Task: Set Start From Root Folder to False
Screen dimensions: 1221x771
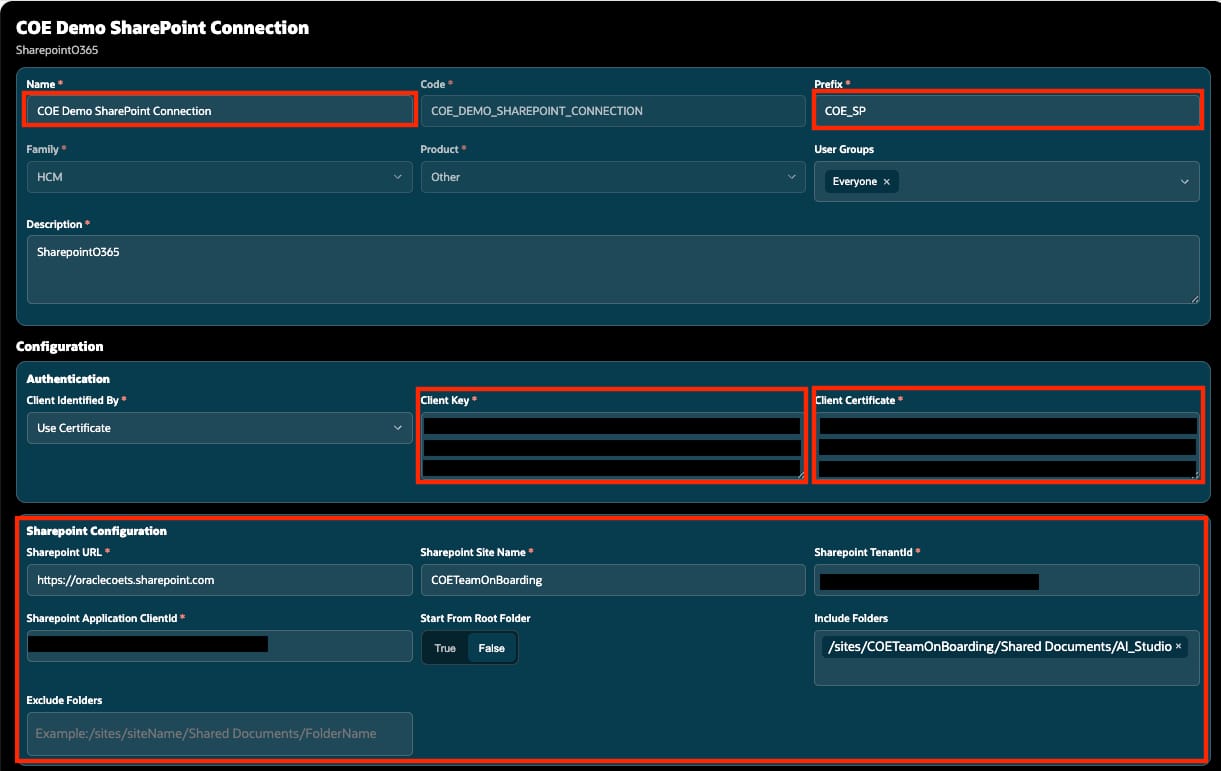Action: click(492, 648)
